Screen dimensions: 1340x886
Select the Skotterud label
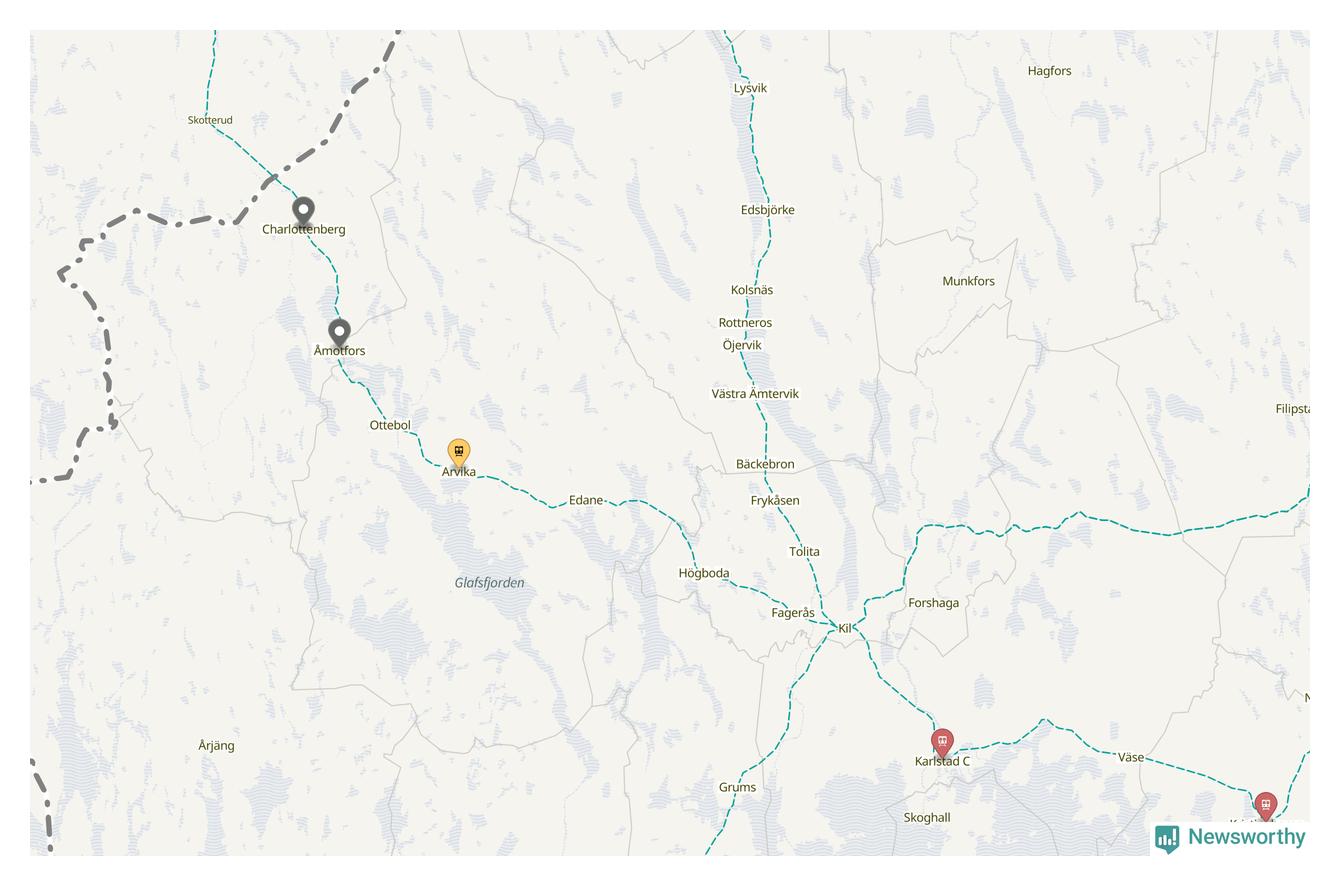click(x=210, y=120)
